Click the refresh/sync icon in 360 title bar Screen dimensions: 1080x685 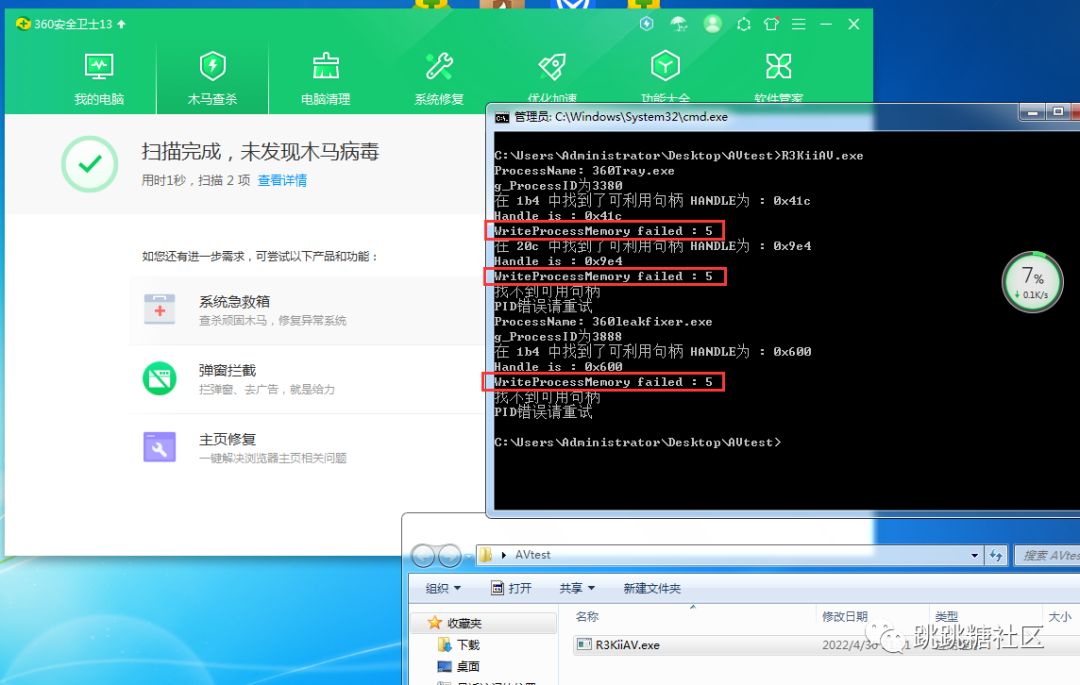[x=744, y=24]
